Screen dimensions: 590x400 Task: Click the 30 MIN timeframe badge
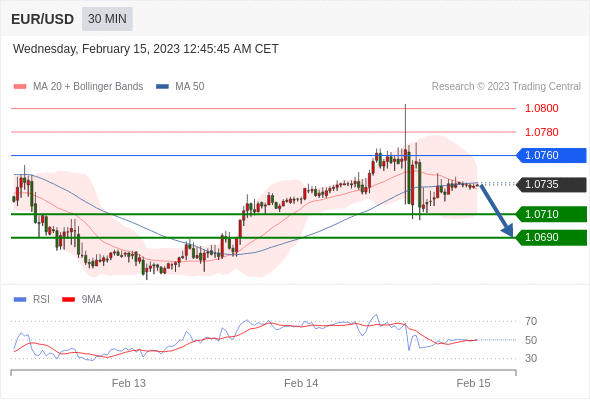pos(107,19)
